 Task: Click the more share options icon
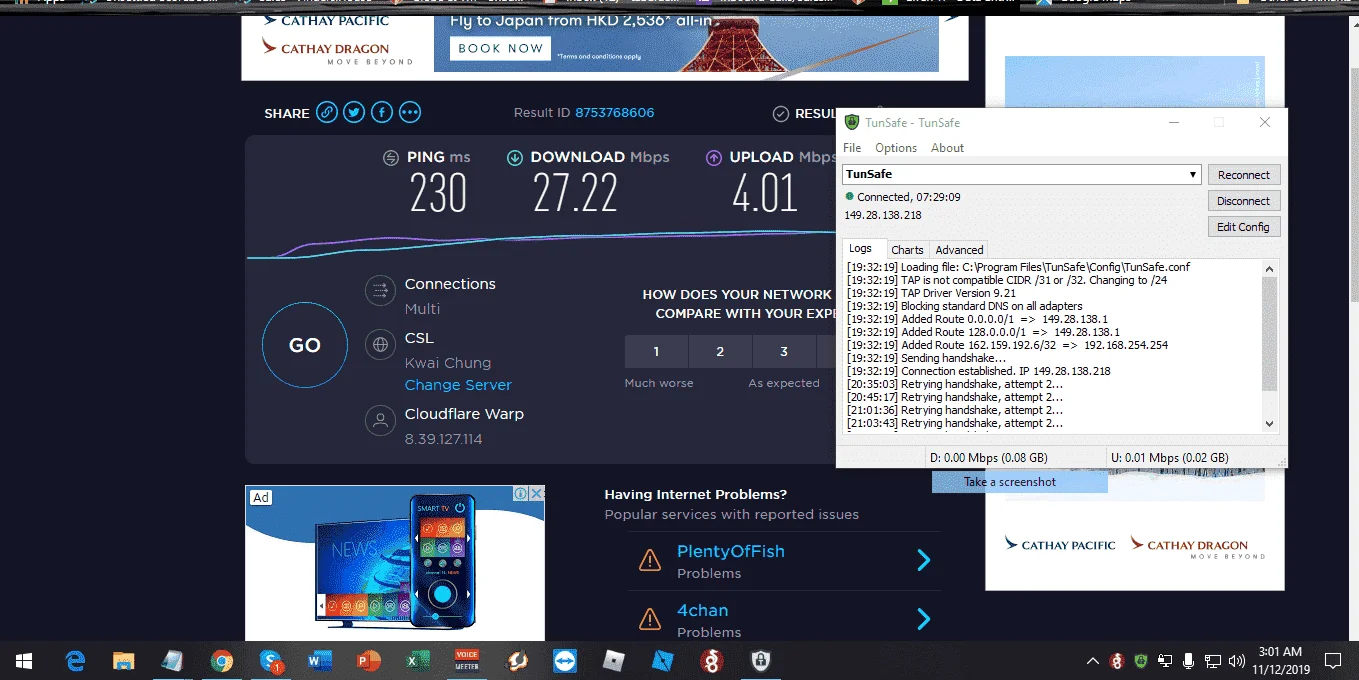pyautogui.click(x=410, y=112)
